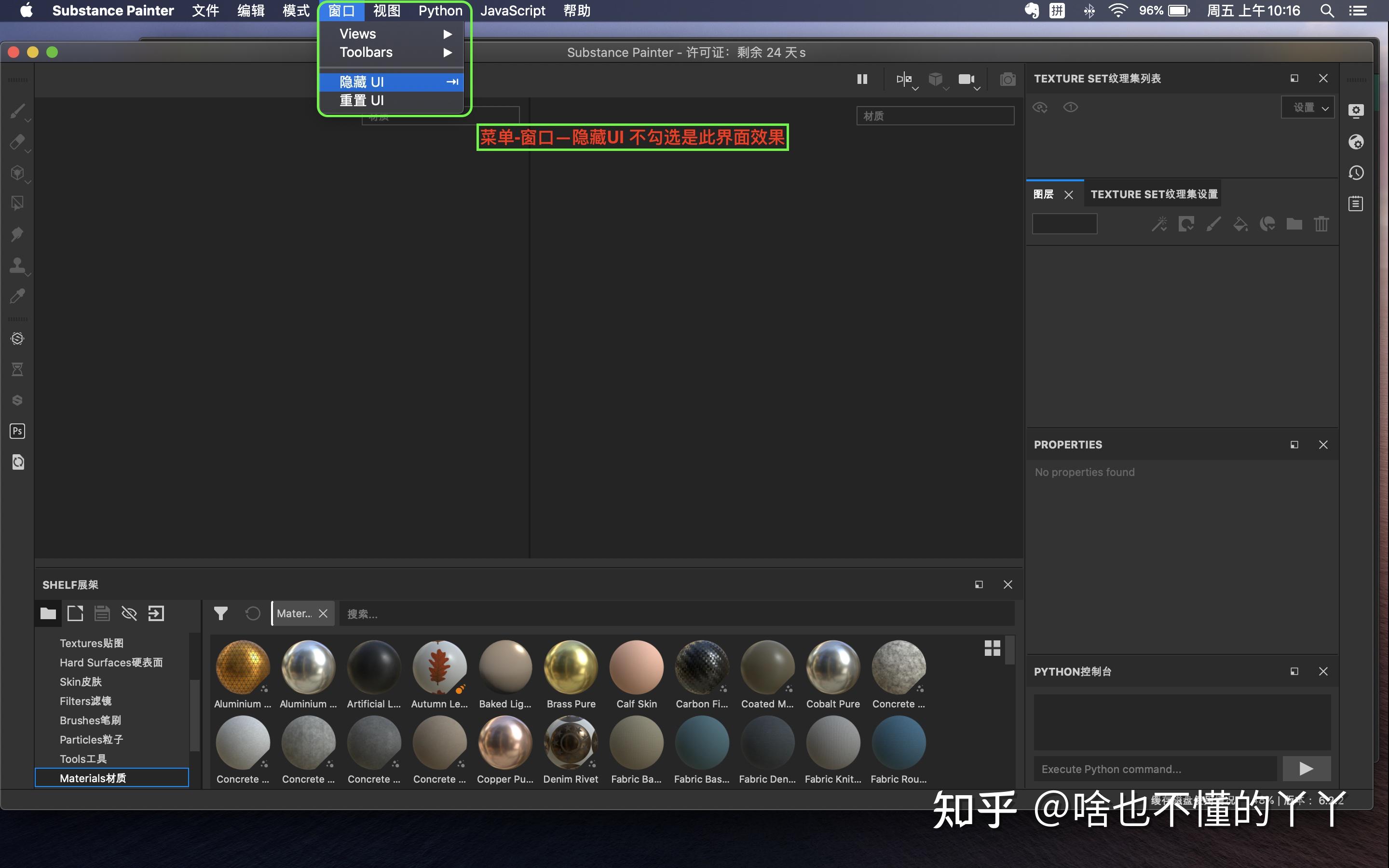Viewport: 1389px width, 868px height.
Task: Select the Projection tool
Action: point(17,173)
